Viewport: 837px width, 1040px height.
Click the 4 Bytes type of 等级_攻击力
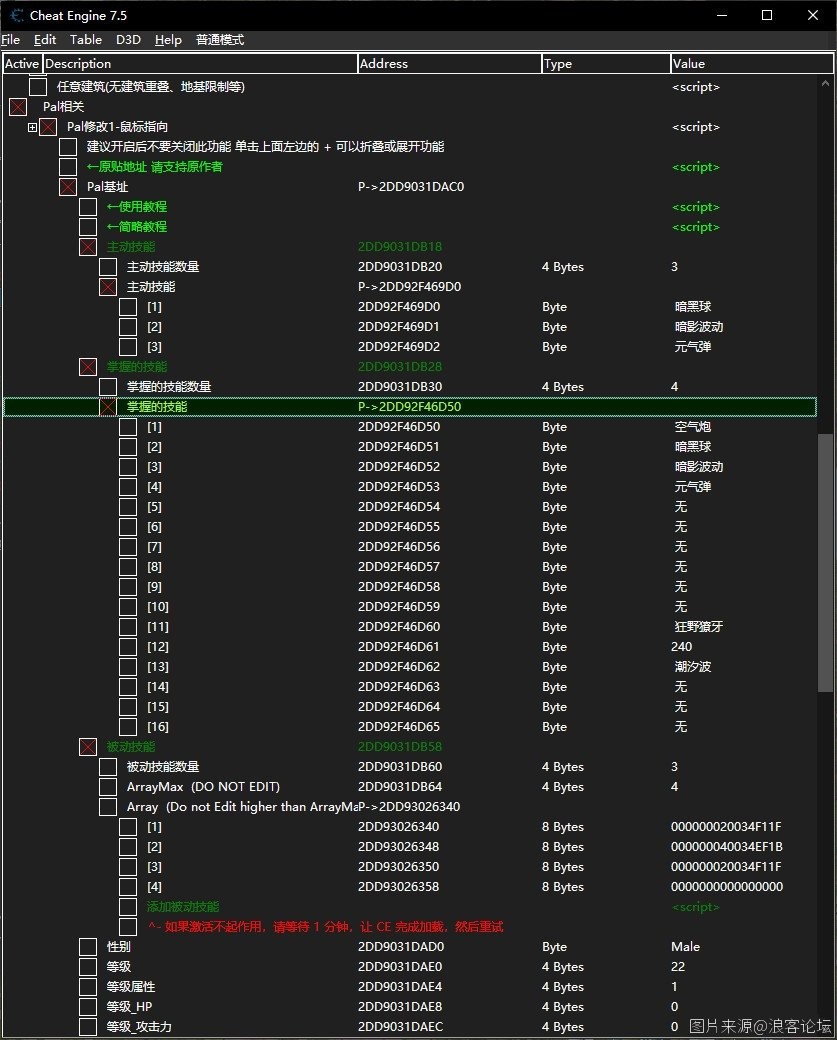pyautogui.click(x=562, y=1027)
